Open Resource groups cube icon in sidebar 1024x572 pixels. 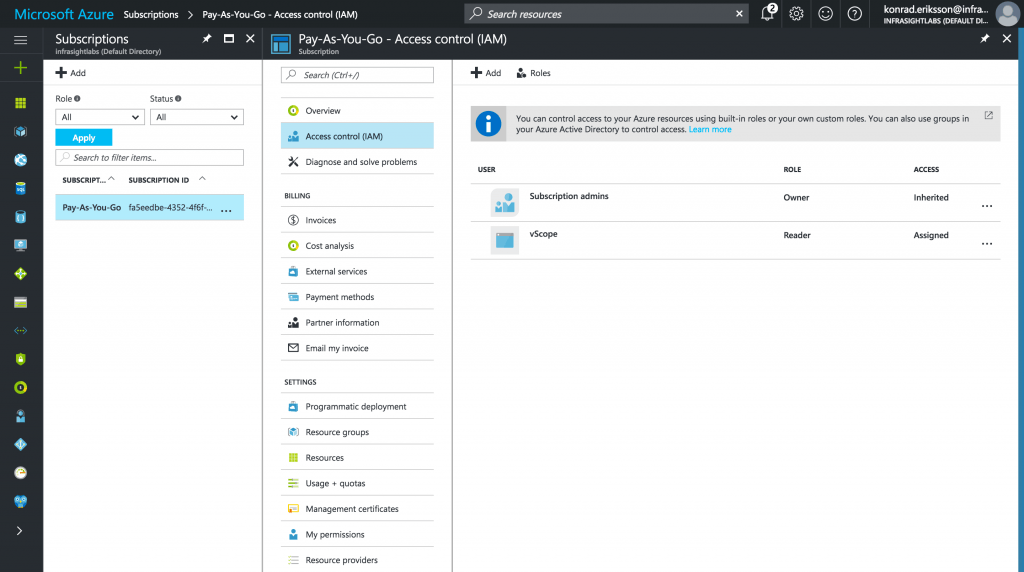(20, 131)
